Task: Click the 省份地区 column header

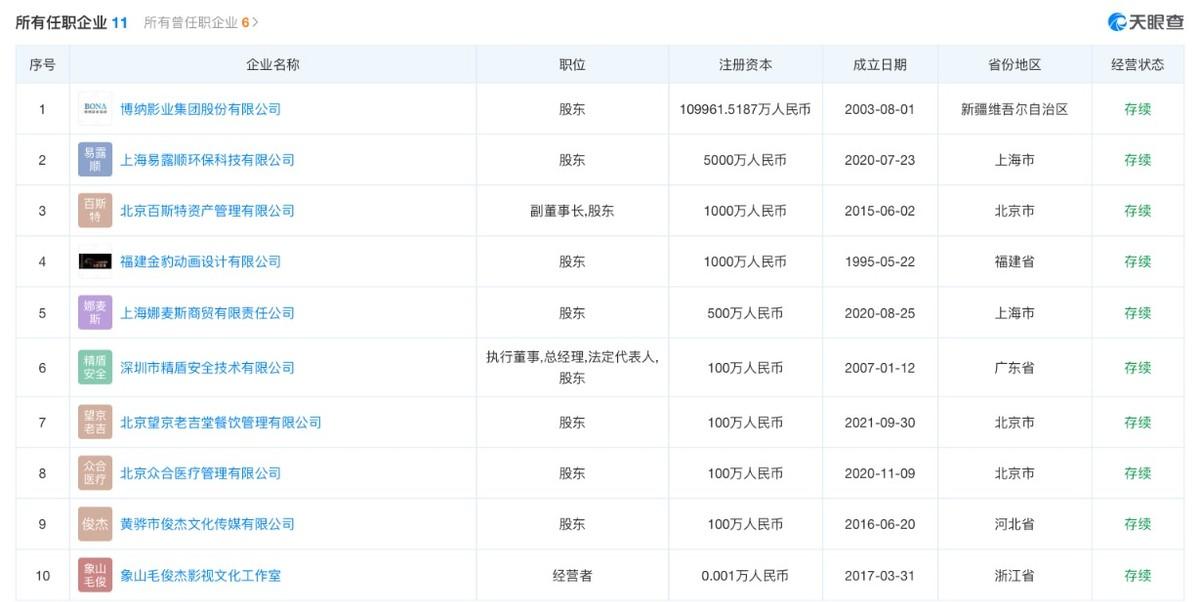Action: (x=1015, y=64)
